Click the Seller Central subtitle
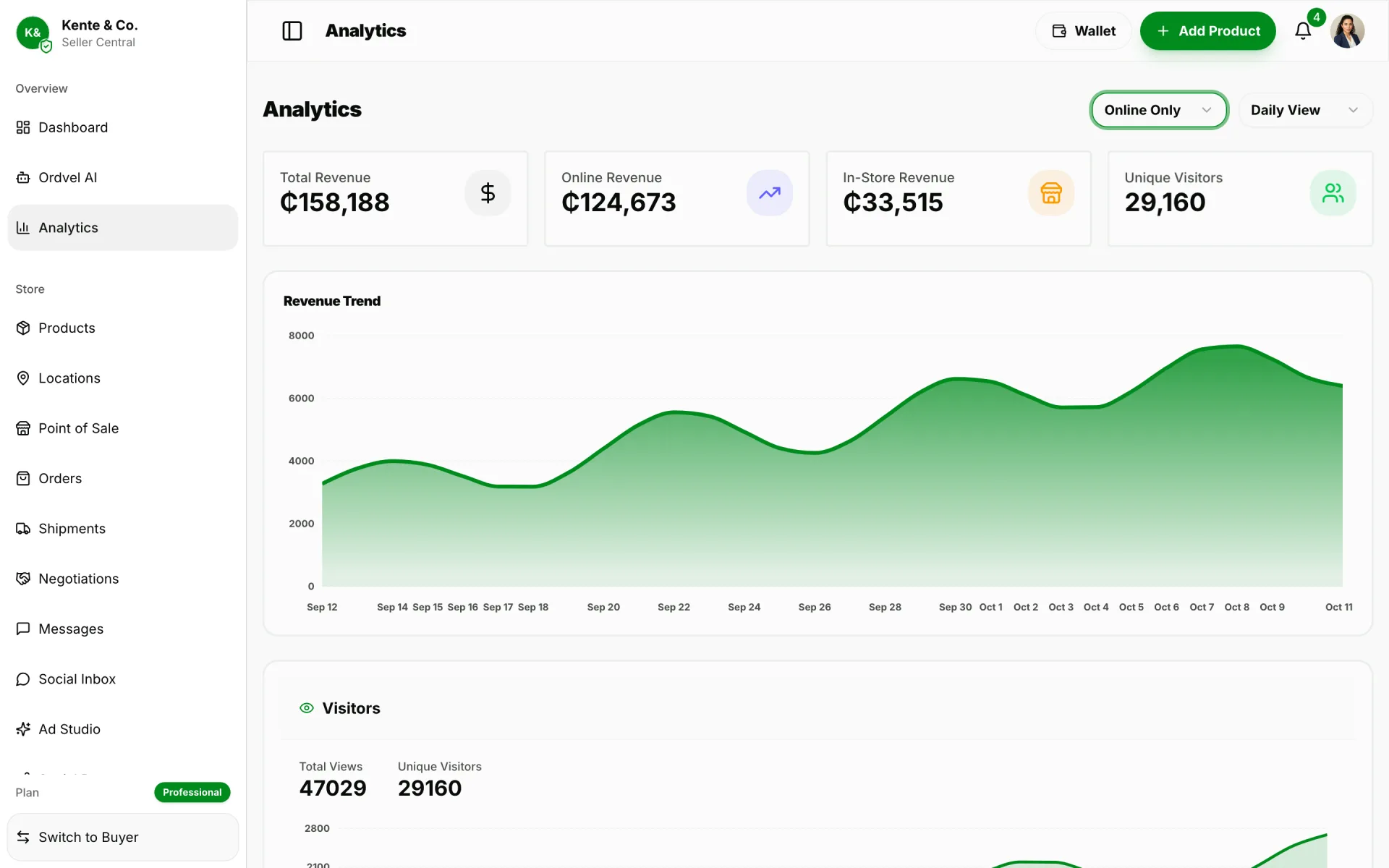The width and height of the screenshot is (1389, 868). pos(98,42)
